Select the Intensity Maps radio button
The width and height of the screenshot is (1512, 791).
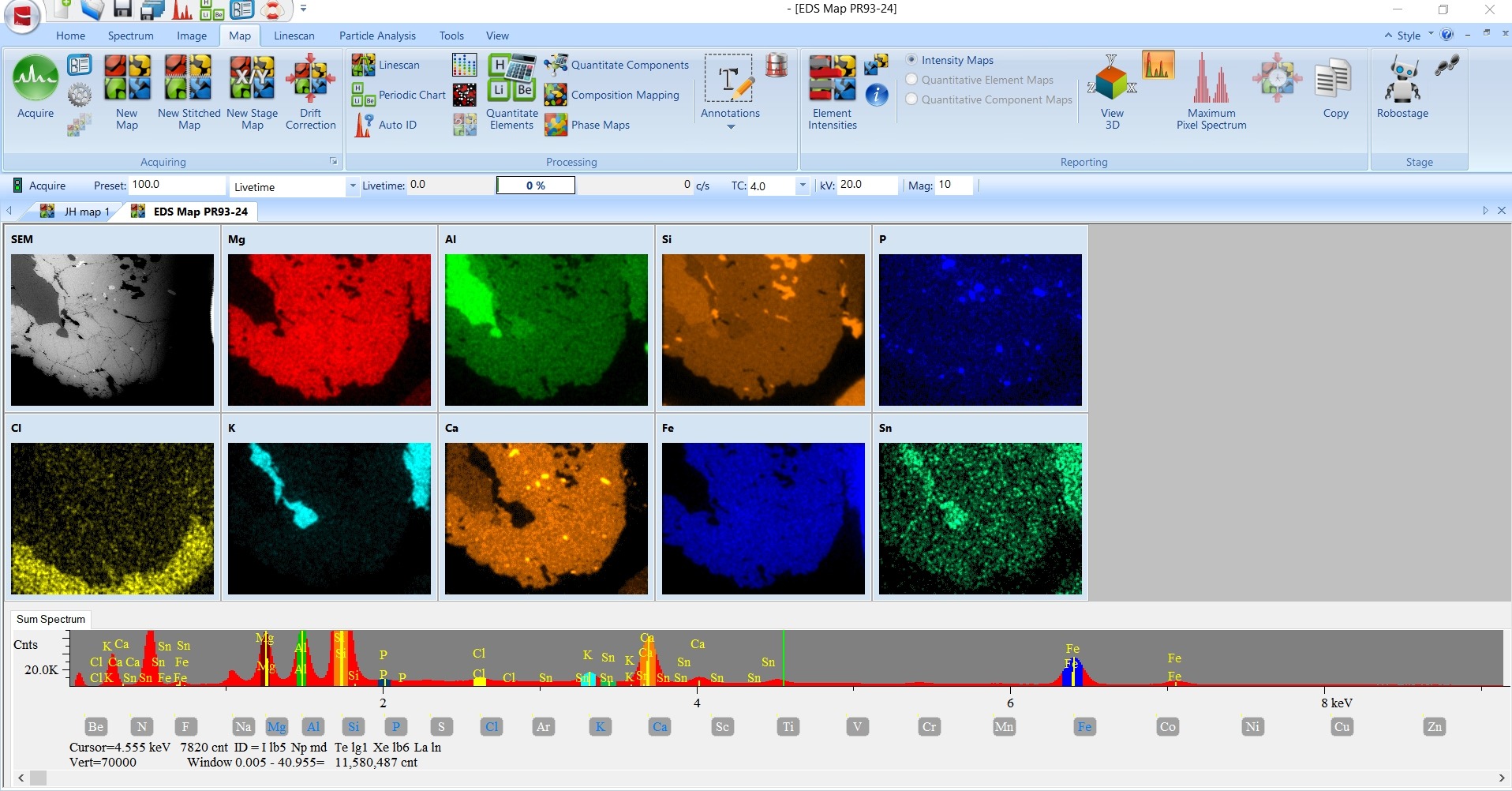click(x=911, y=60)
